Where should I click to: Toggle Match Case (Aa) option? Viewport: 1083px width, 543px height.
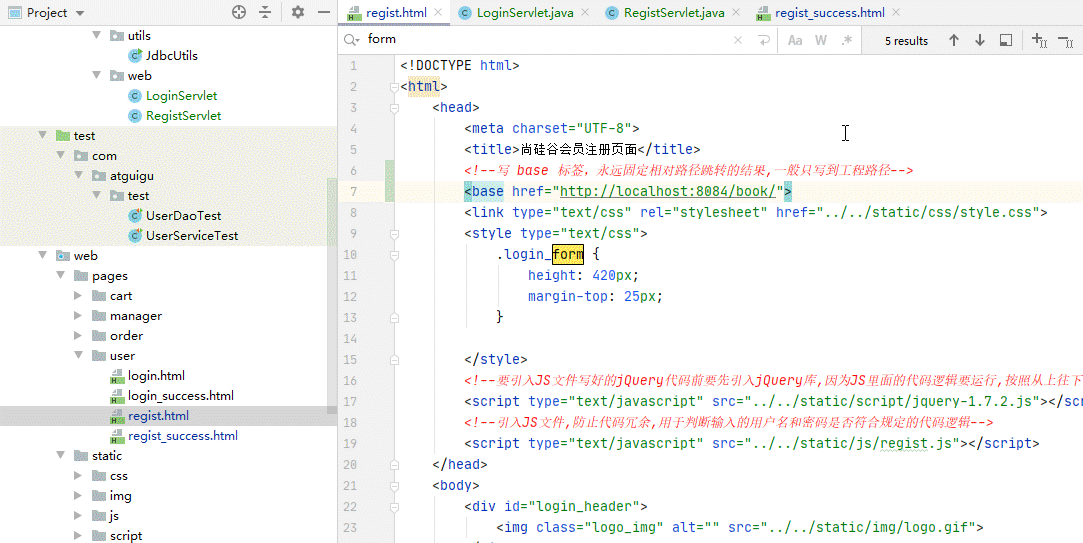(x=795, y=40)
